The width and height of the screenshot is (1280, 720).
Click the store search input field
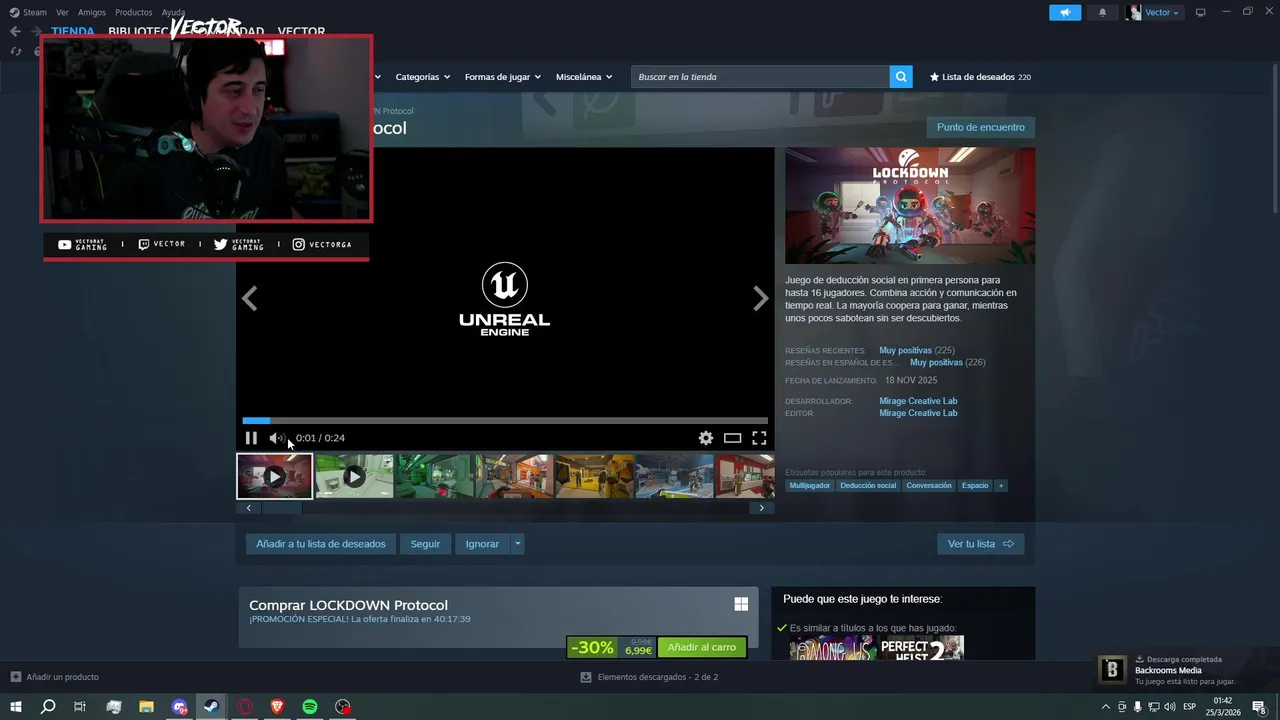(761, 77)
